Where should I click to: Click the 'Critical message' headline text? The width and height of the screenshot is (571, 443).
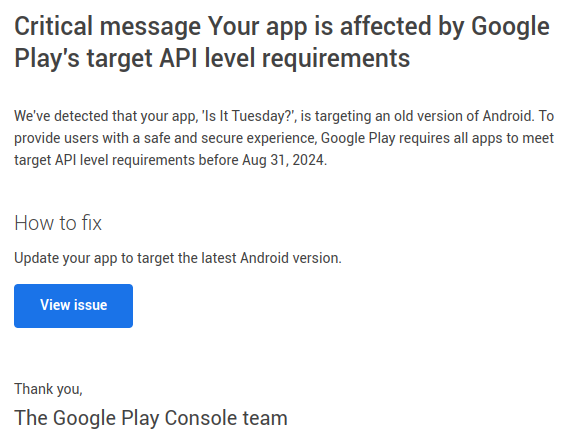[x=107, y=27]
